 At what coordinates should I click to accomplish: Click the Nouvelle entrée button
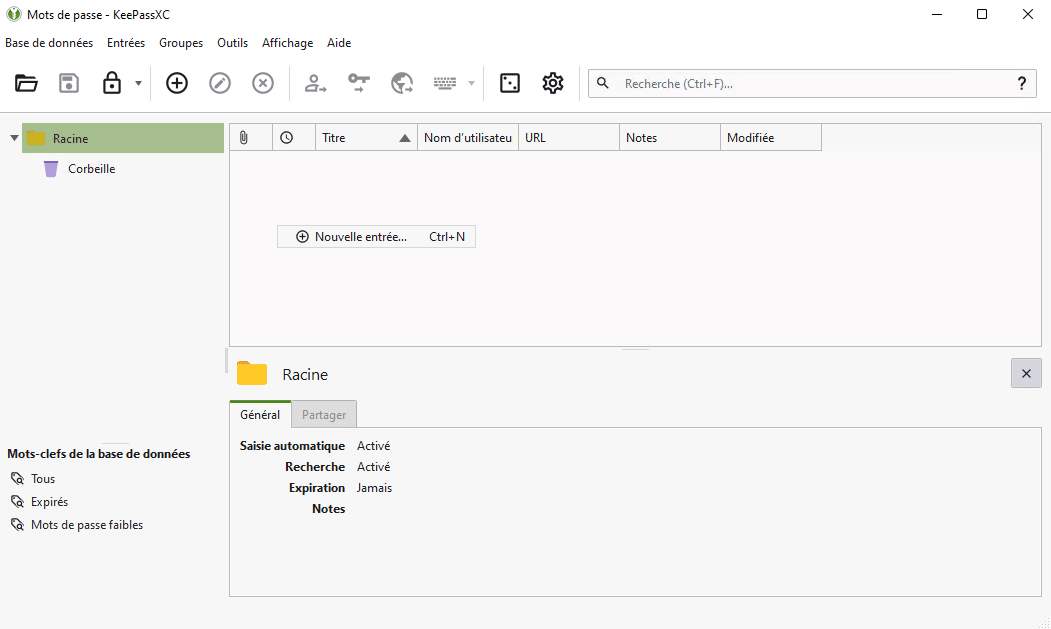point(376,236)
